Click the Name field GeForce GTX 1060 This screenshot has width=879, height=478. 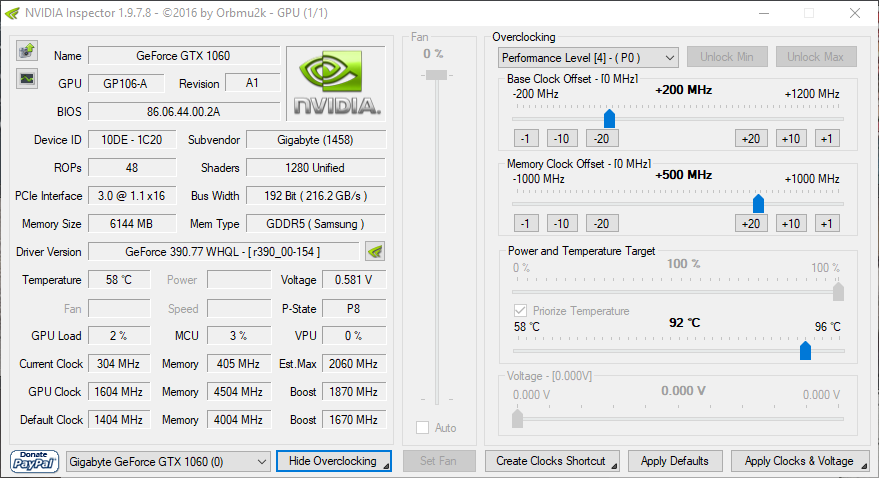[184, 55]
